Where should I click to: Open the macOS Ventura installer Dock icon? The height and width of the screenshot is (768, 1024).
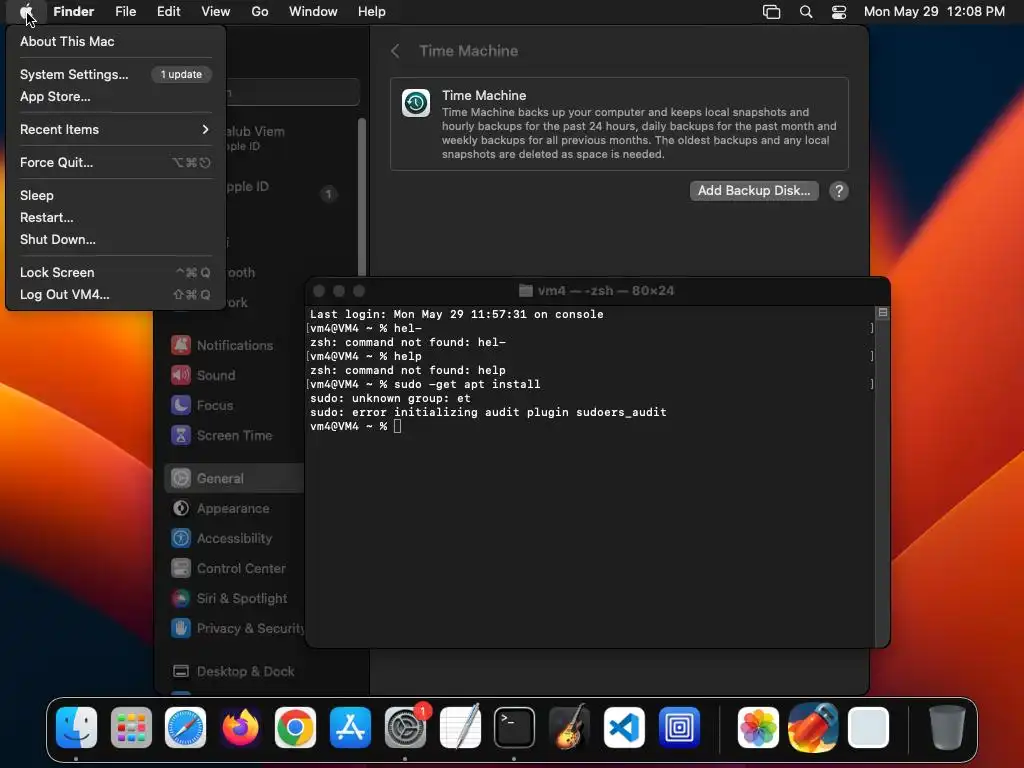(813, 727)
